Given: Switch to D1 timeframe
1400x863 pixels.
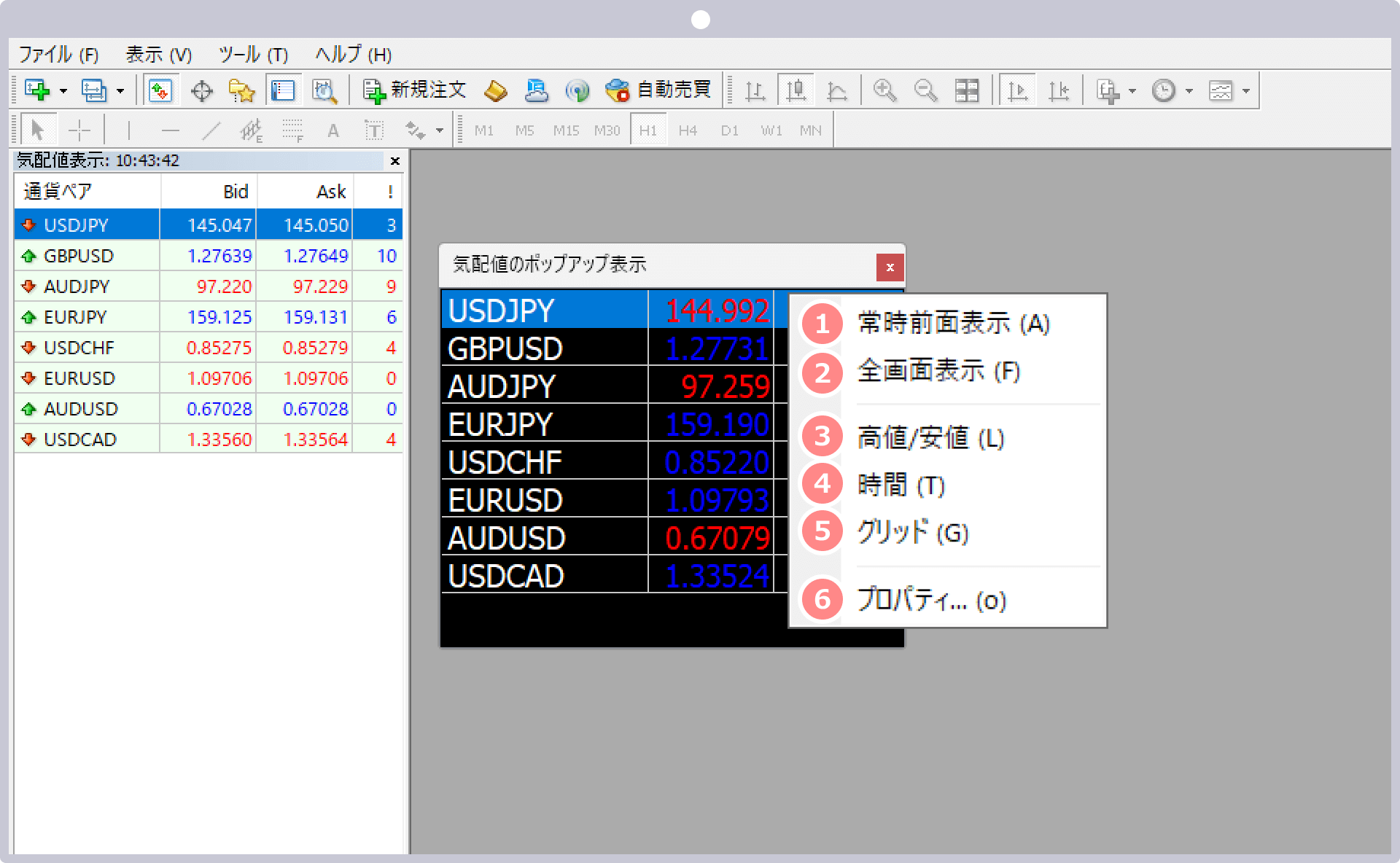Looking at the screenshot, I should click(730, 130).
